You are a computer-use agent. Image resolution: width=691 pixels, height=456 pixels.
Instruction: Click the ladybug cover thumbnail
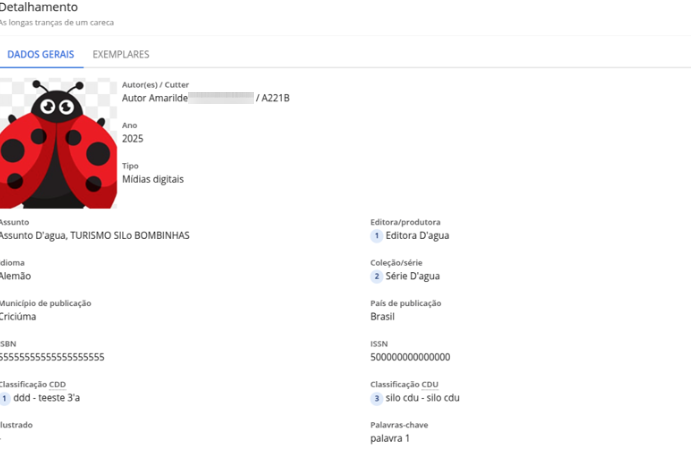click(x=58, y=143)
